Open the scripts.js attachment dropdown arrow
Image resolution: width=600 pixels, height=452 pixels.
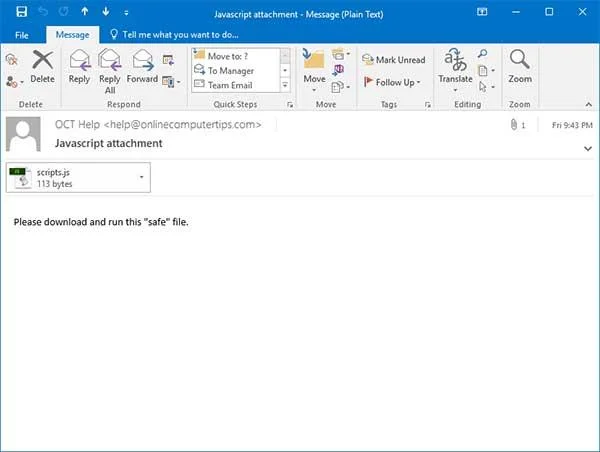click(x=142, y=177)
